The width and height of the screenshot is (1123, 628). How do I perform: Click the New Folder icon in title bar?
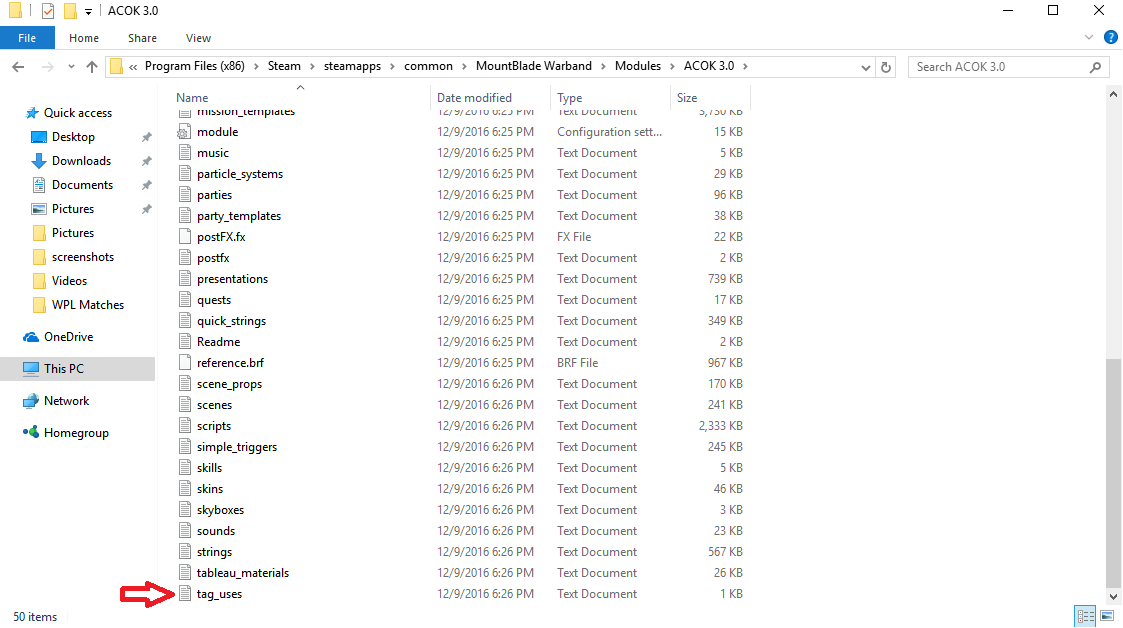coord(70,11)
